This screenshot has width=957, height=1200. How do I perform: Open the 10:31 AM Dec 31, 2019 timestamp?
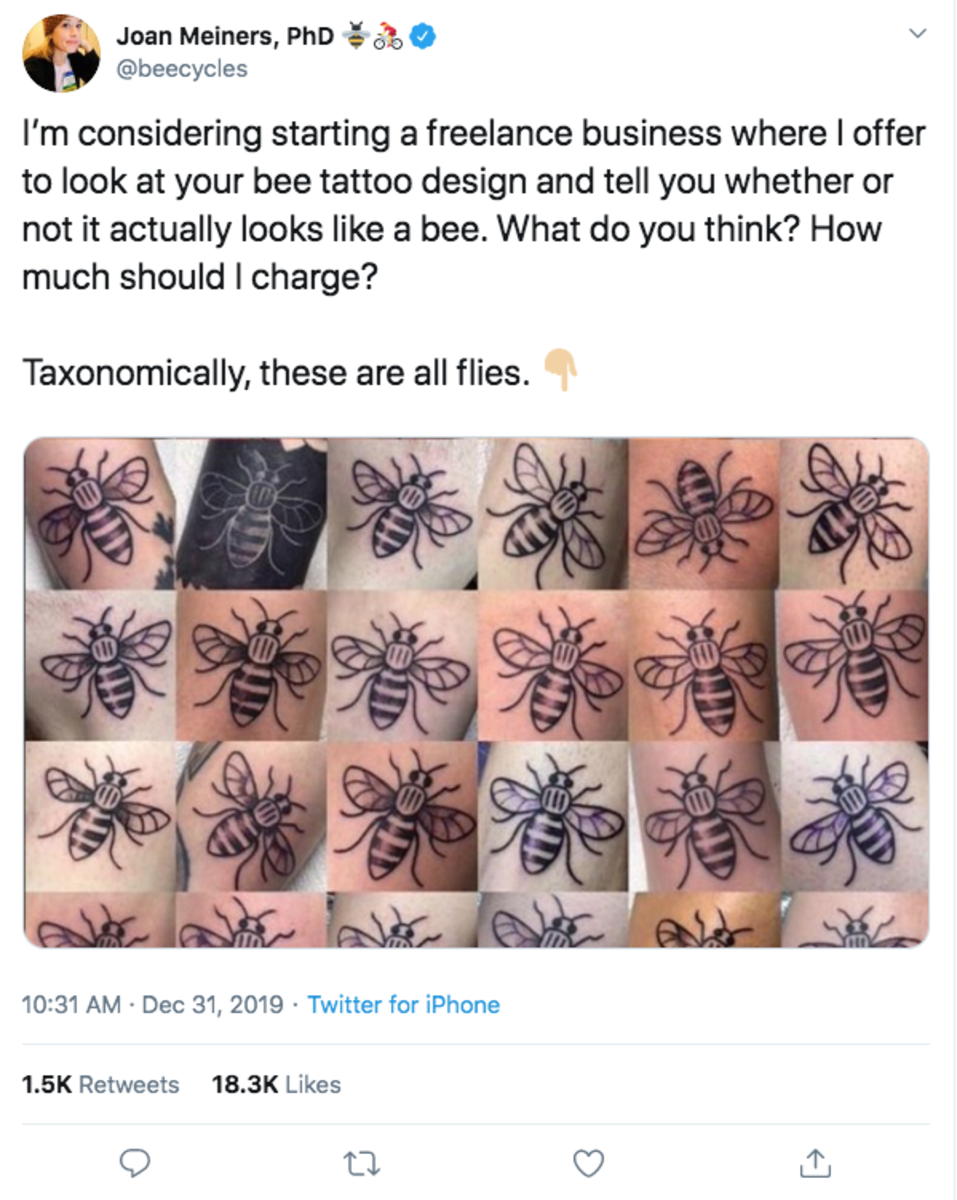point(153,1004)
